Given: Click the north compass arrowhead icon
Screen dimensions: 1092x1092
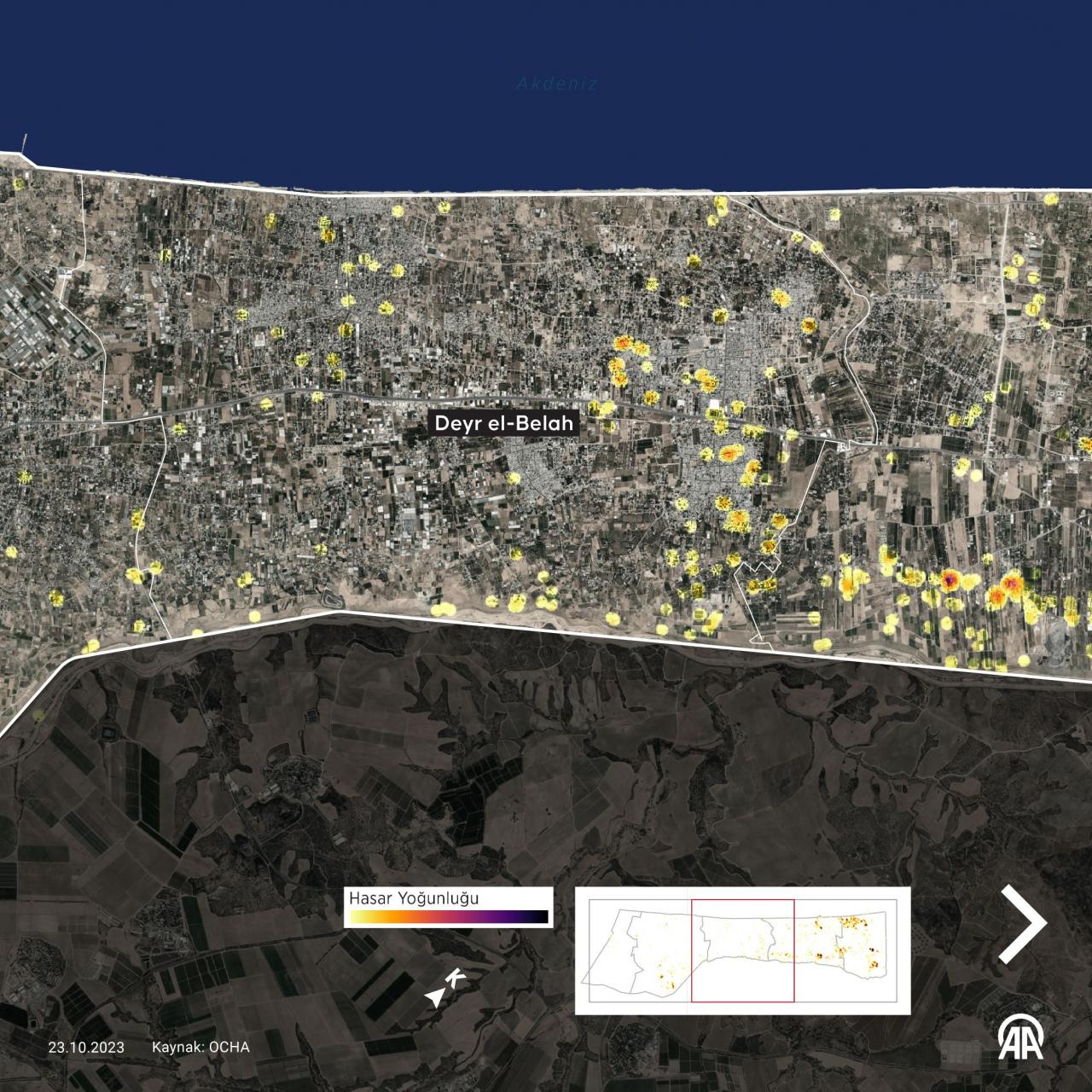Looking at the screenshot, I should pyautogui.click(x=436, y=996).
